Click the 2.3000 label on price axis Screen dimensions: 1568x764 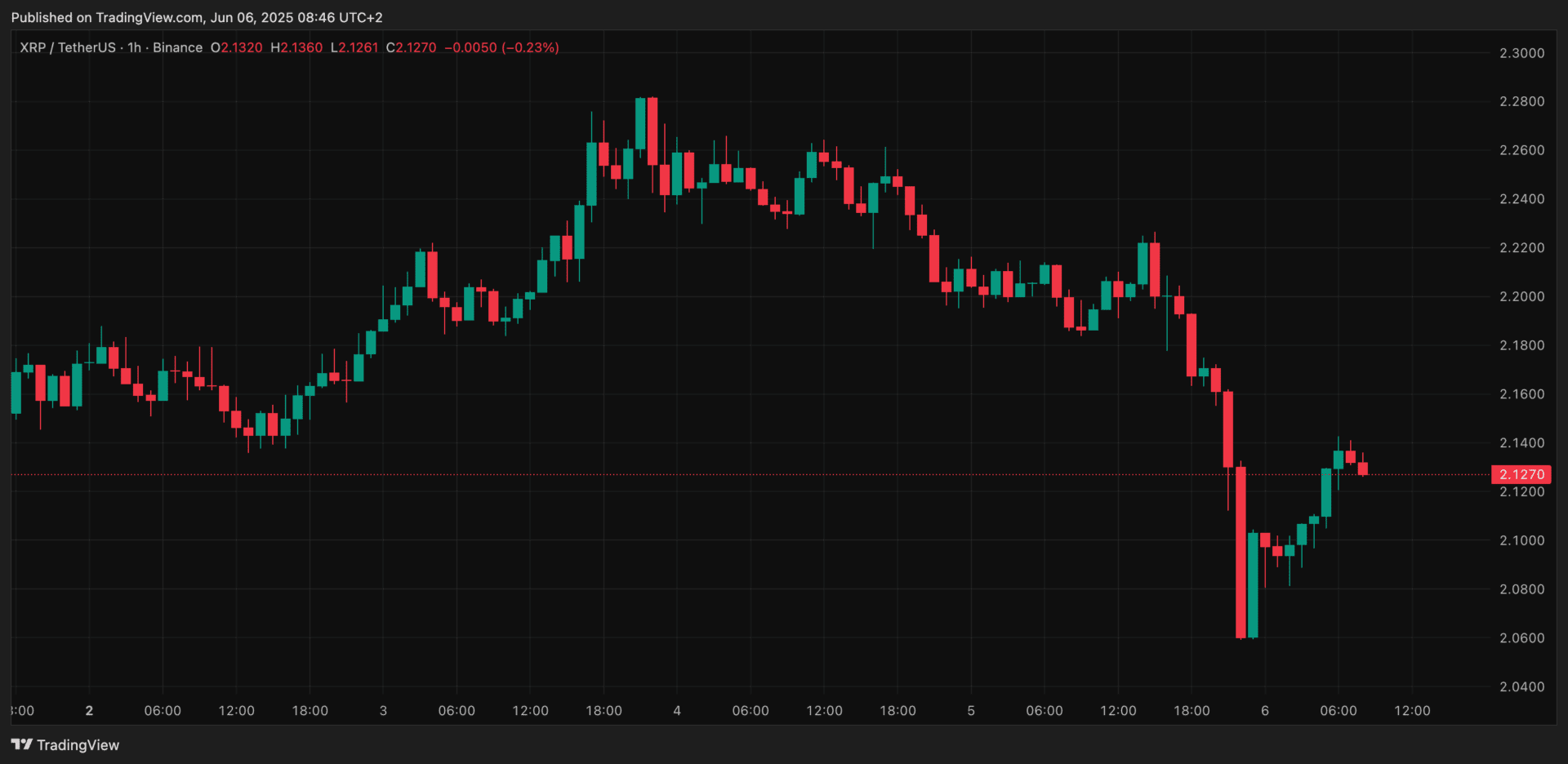pyautogui.click(x=1521, y=53)
